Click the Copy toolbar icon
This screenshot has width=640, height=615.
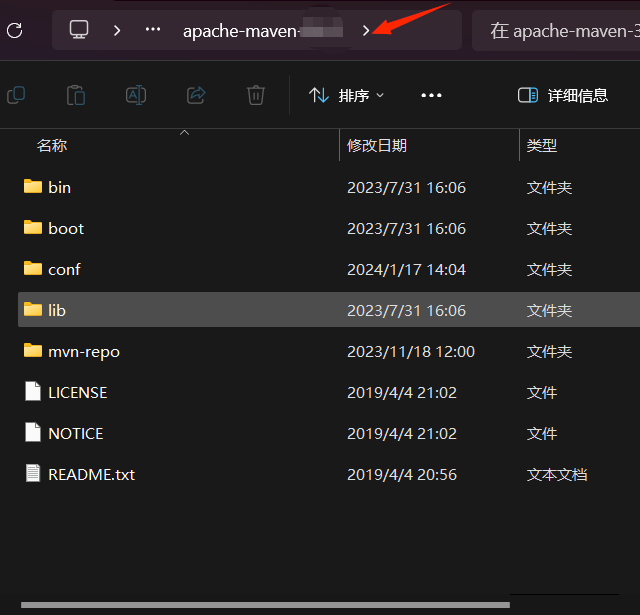coord(16,95)
